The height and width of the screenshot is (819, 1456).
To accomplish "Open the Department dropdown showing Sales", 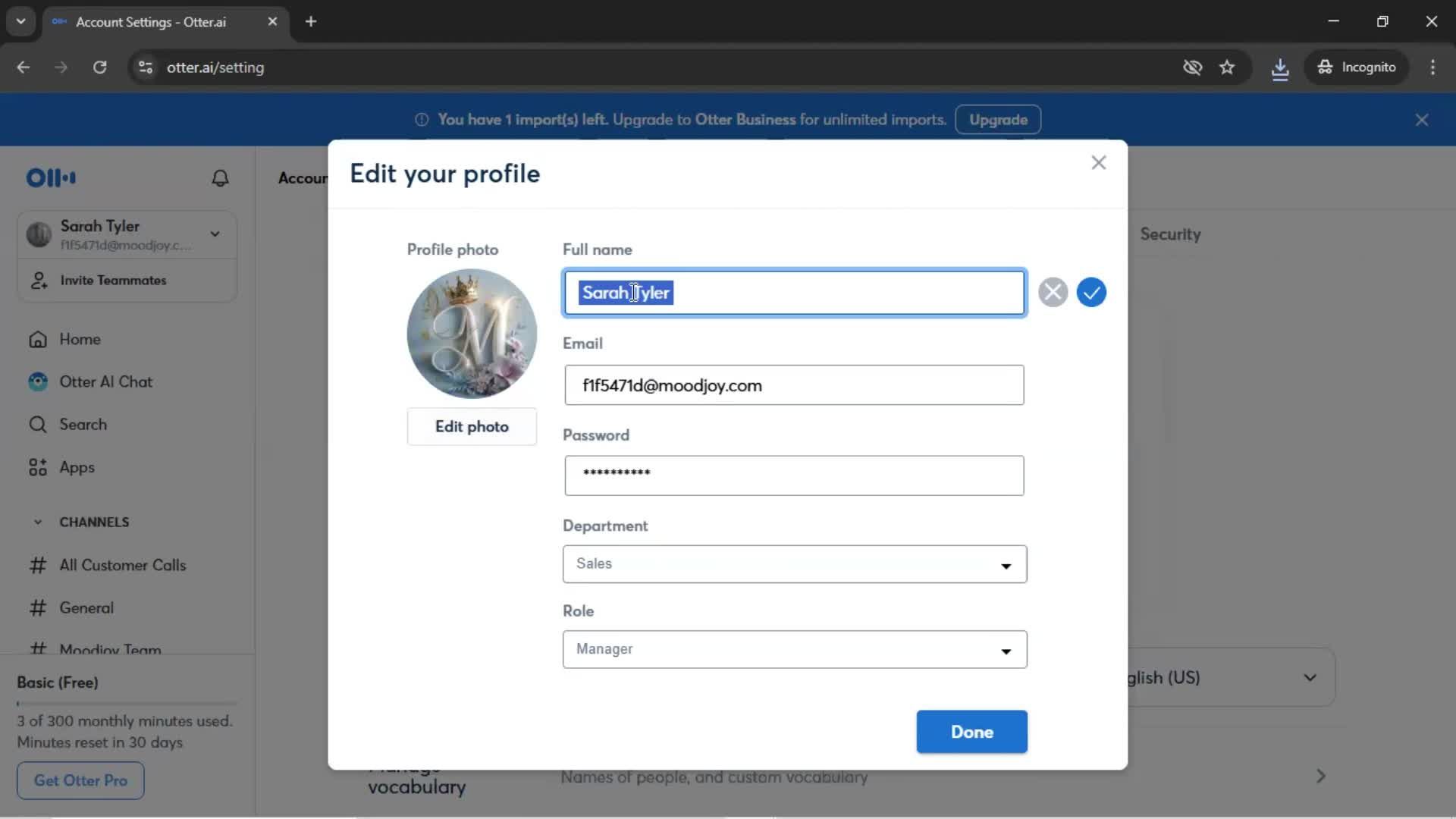I will point(794,564).
